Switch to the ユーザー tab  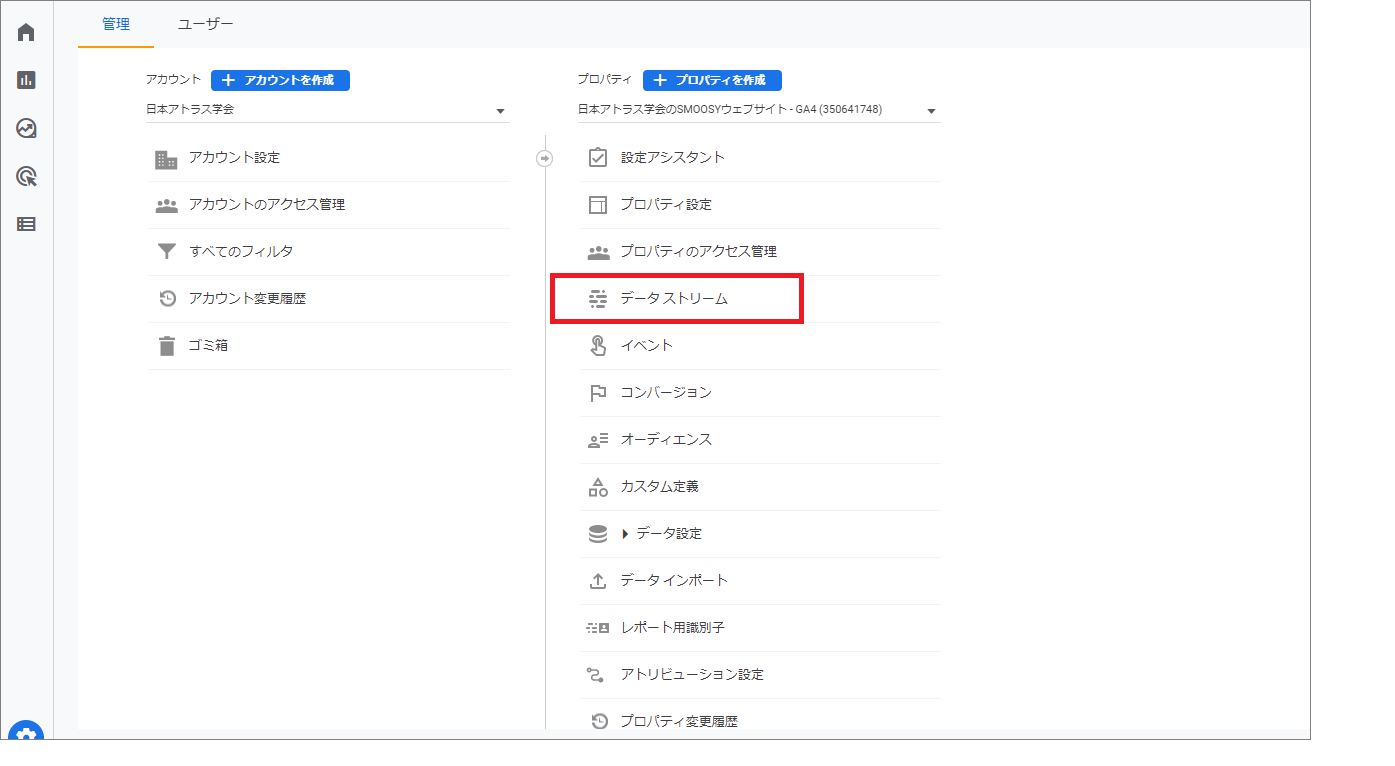pyautogui.click(x=206, y=24)
